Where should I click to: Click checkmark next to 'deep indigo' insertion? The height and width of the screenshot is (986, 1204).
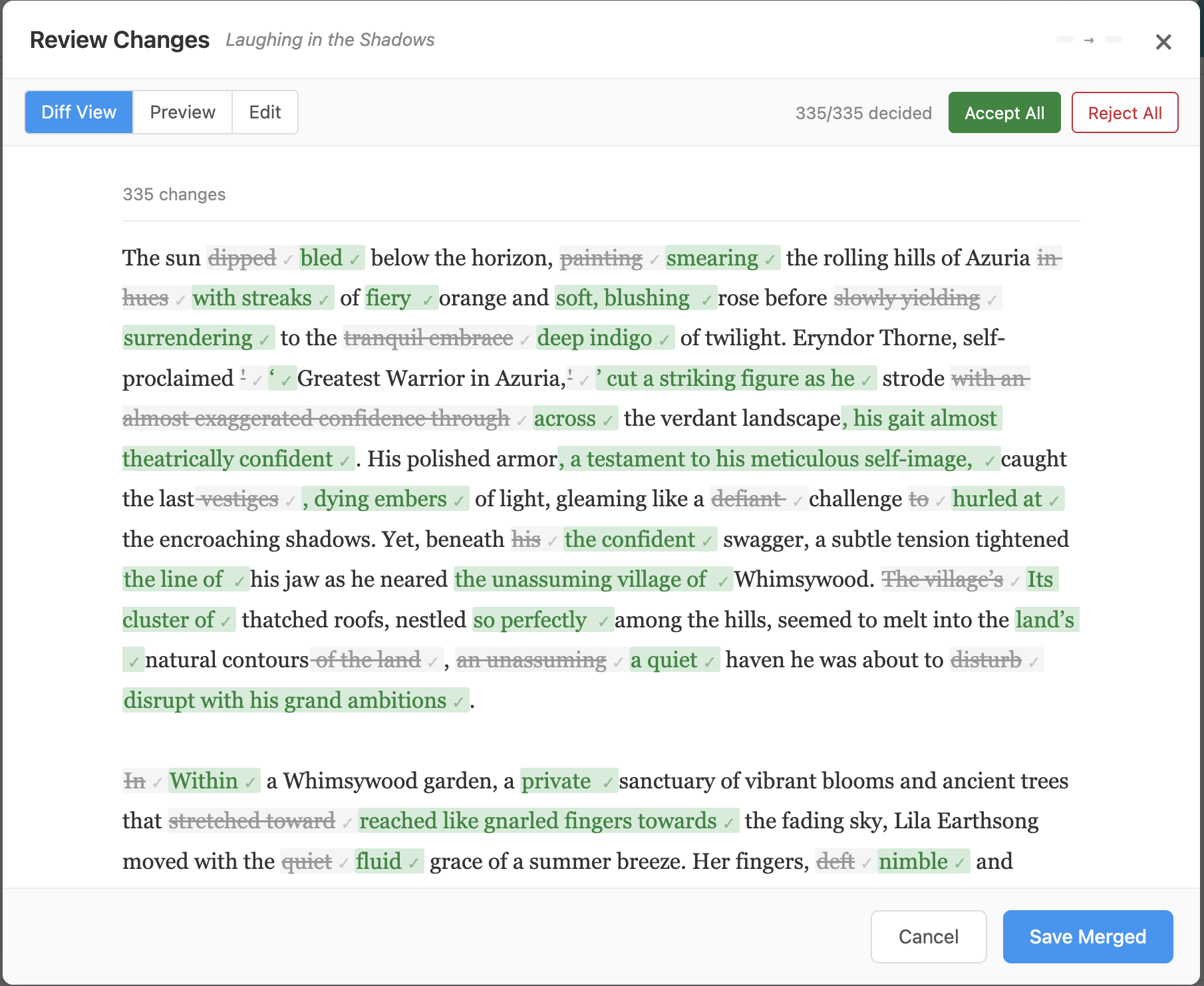(x=664, y=340)
